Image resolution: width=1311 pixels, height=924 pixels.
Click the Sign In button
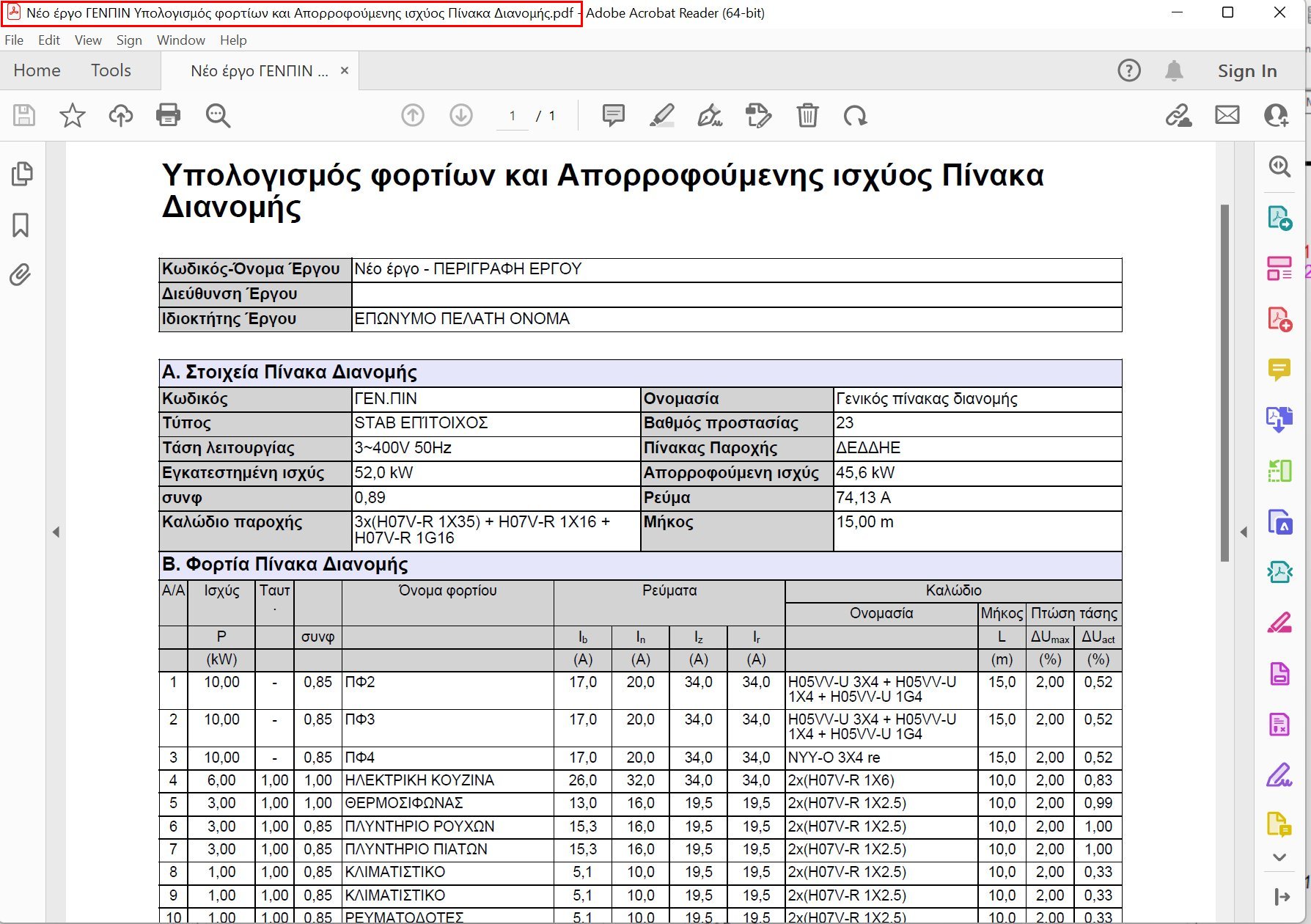1247,71
